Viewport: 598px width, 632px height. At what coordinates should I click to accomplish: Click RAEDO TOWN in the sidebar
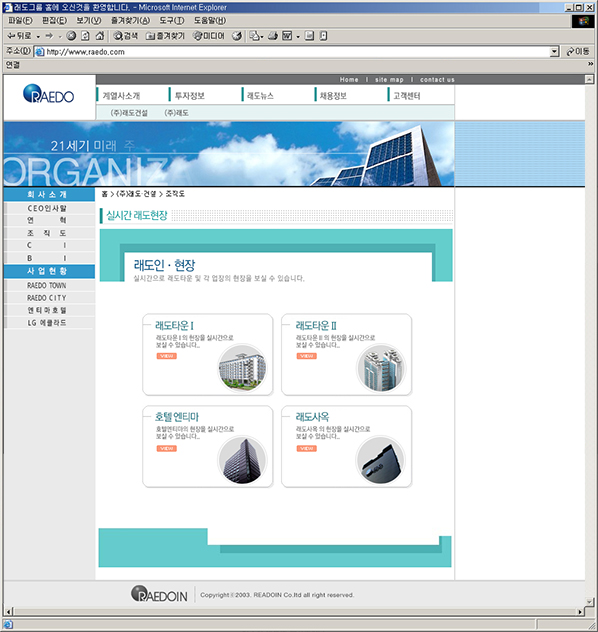pyautogui.click(x=47, y=285)
